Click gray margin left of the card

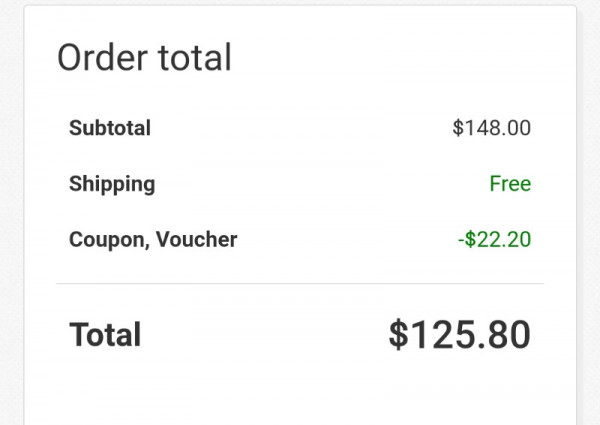[11, 212]
